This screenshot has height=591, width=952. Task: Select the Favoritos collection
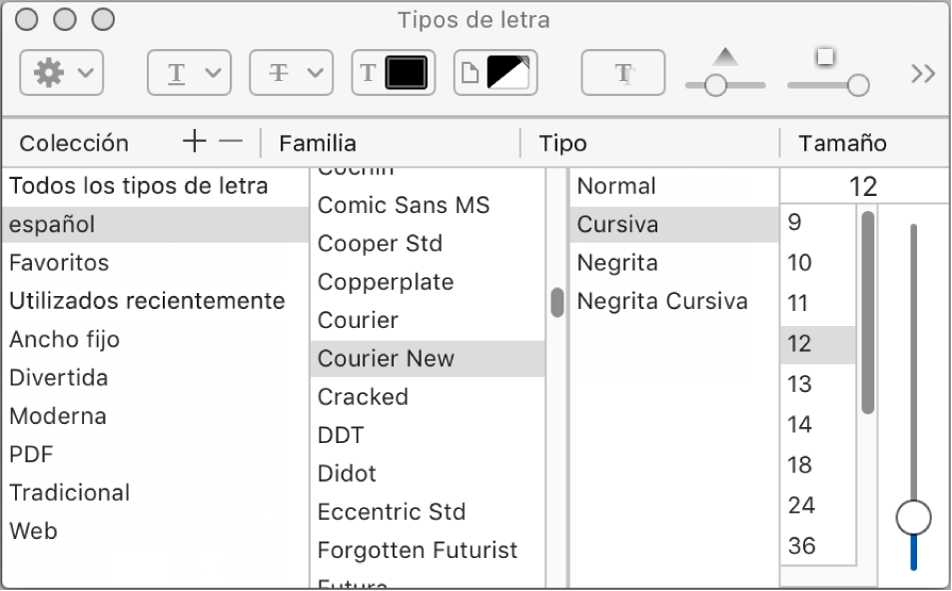(59, 263)
